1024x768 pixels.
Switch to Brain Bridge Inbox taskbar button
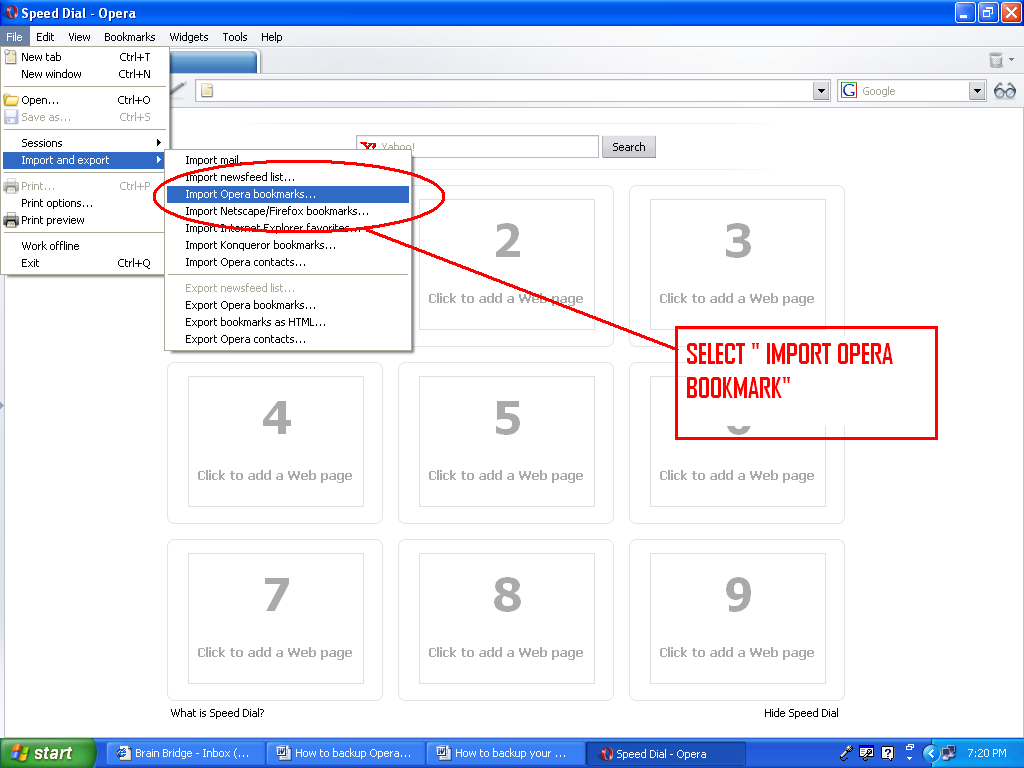pyautogui.click(x=185, y=754)
